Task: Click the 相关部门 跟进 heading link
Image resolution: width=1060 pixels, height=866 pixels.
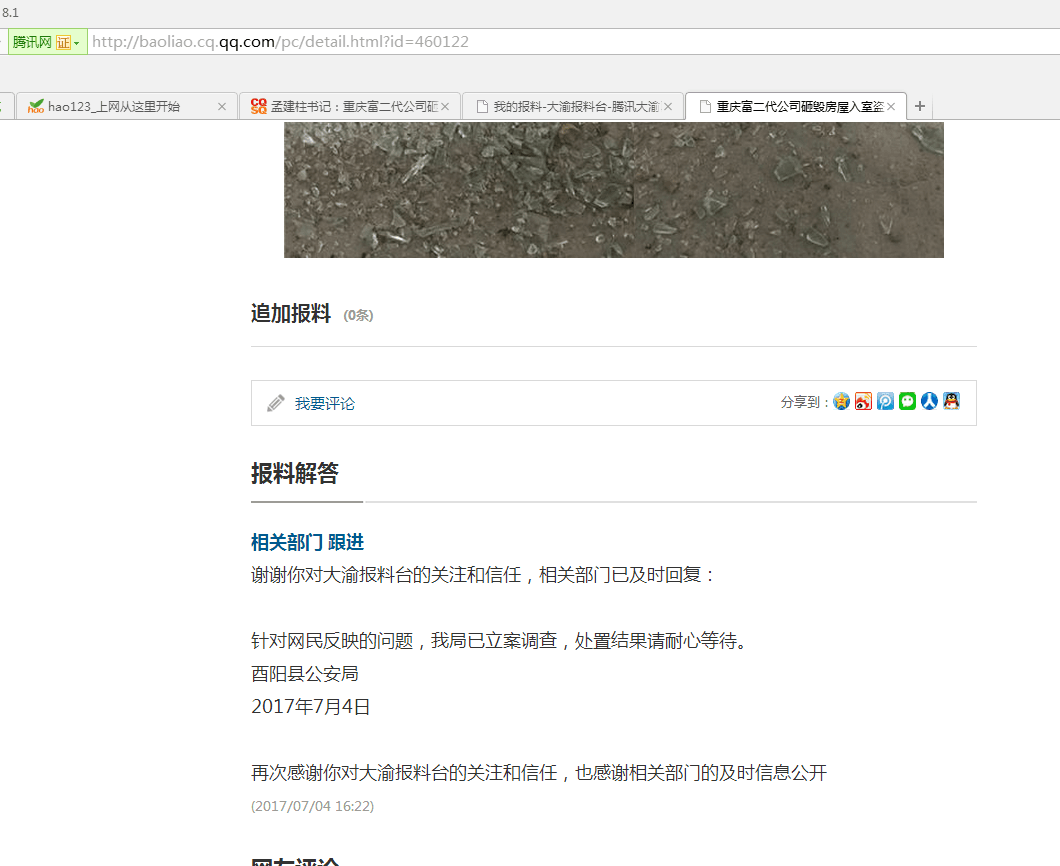Action: point(307,542)
